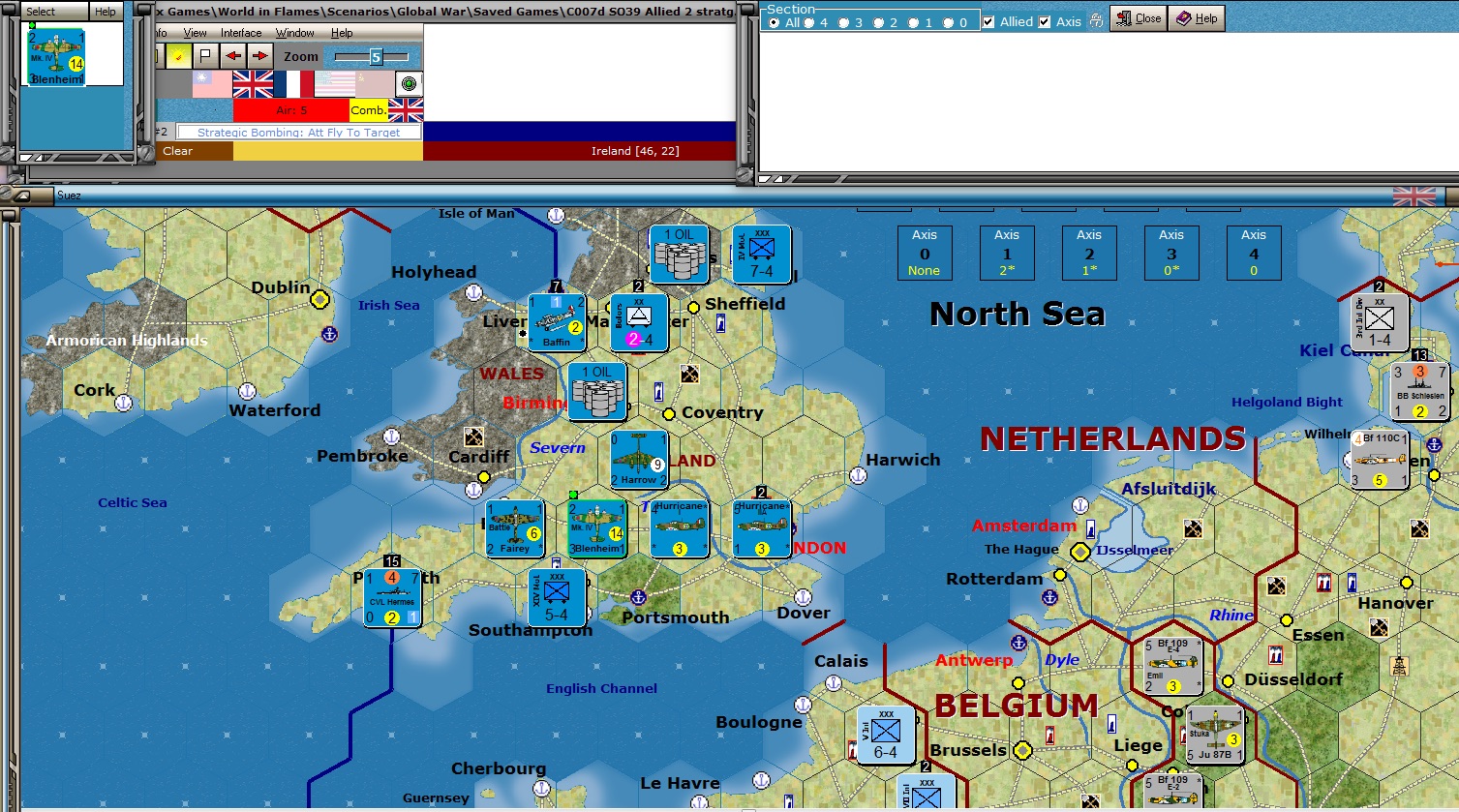The image size is (1459, 812).
Task: Click the Axis 3 sea box
Action: (1171, 253)
